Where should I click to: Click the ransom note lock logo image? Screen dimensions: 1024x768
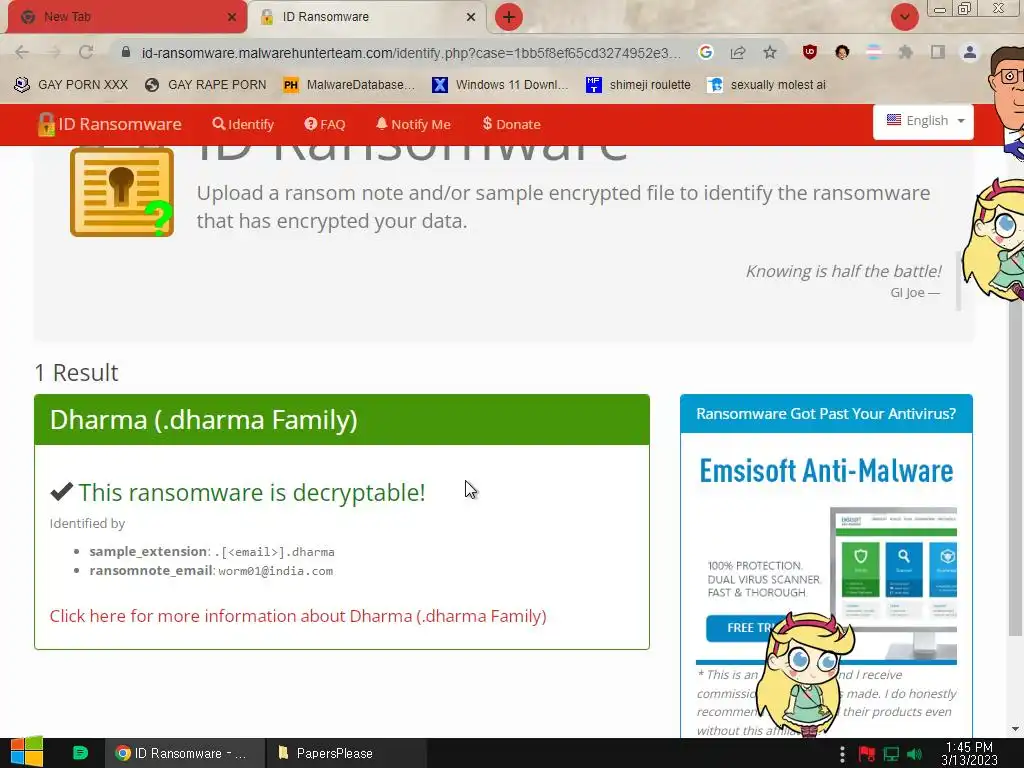point(122,192)
